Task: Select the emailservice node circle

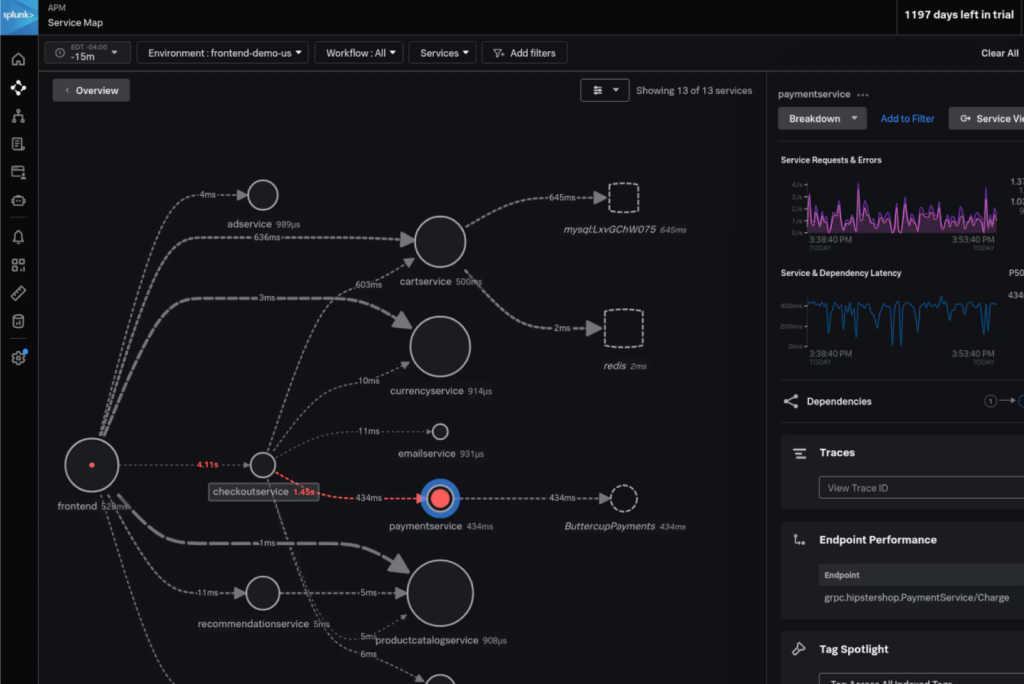Action: pos(440,431)
